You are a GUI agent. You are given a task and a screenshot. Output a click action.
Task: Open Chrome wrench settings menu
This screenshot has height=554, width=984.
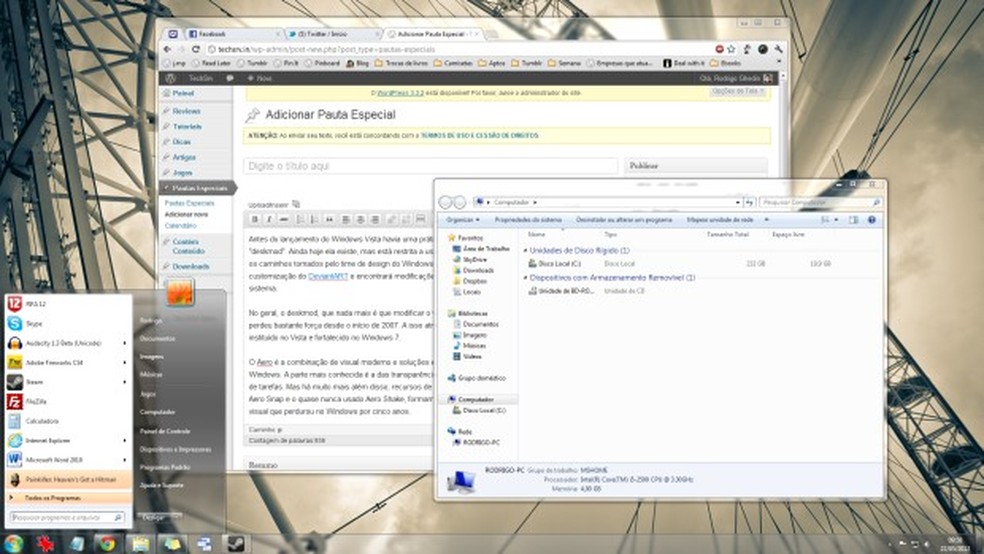point(778,49)
